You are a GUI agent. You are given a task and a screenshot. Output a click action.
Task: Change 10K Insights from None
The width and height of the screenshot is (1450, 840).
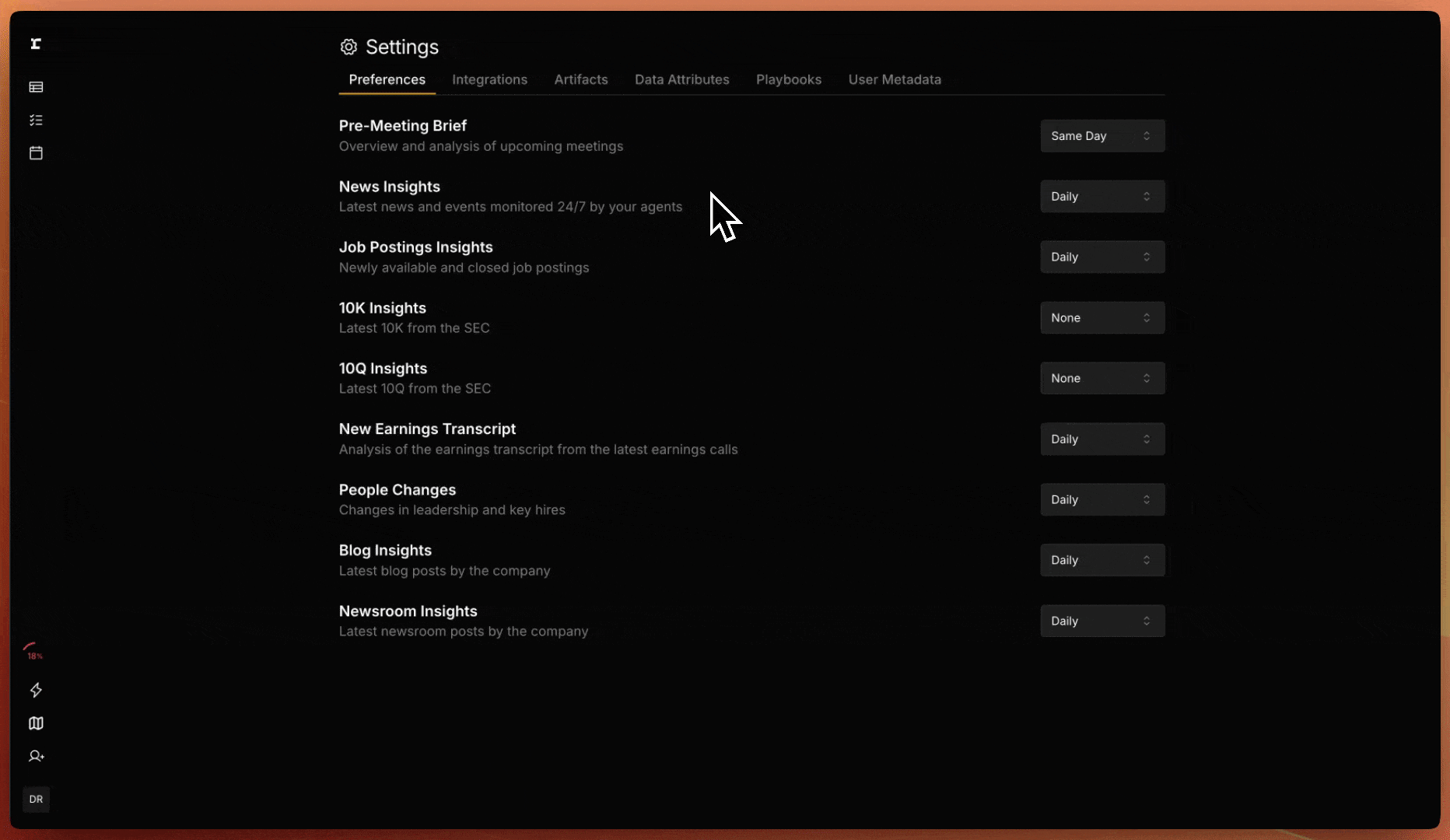pos(1102,318)
